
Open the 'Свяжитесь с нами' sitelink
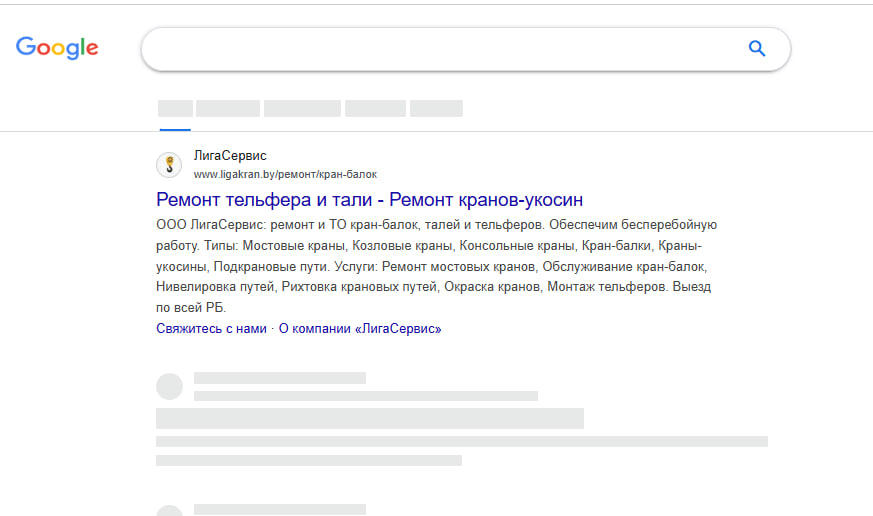(211, 328)
